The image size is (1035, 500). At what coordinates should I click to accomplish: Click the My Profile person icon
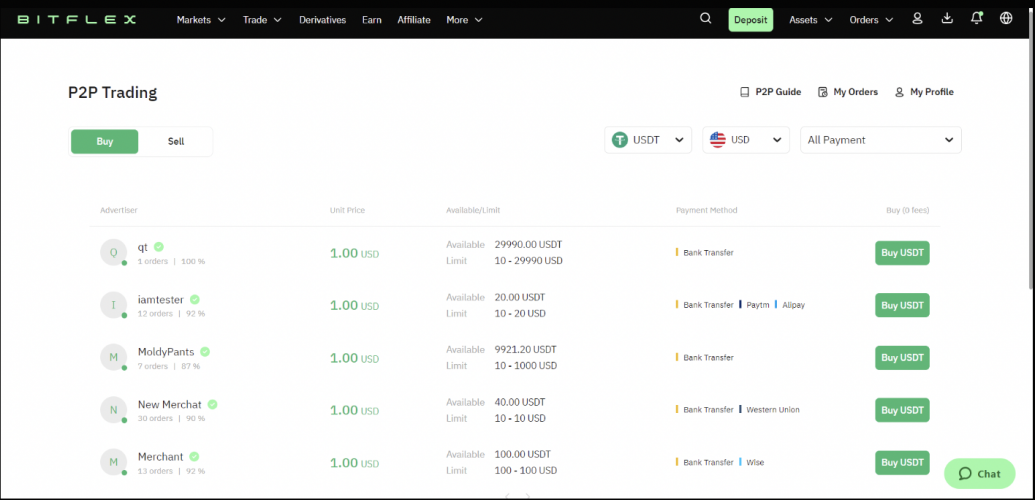(899, 92)
